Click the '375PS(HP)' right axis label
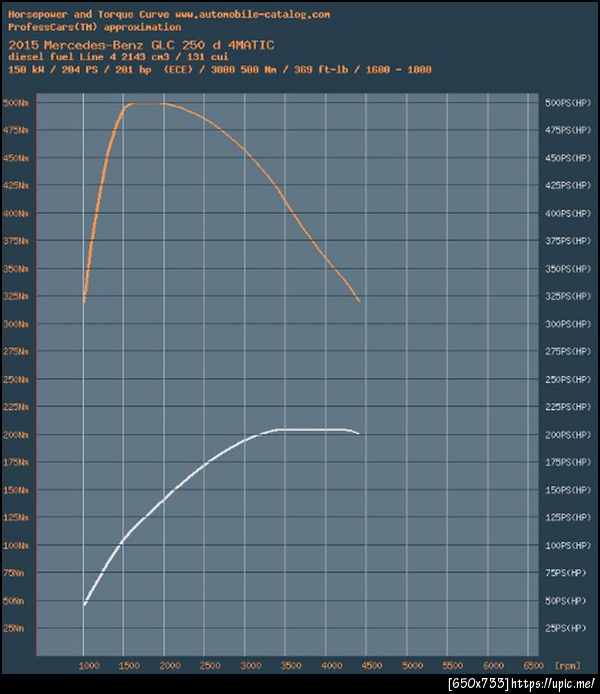This screenshot has width=600, height=694. click(x=568, y=241)
